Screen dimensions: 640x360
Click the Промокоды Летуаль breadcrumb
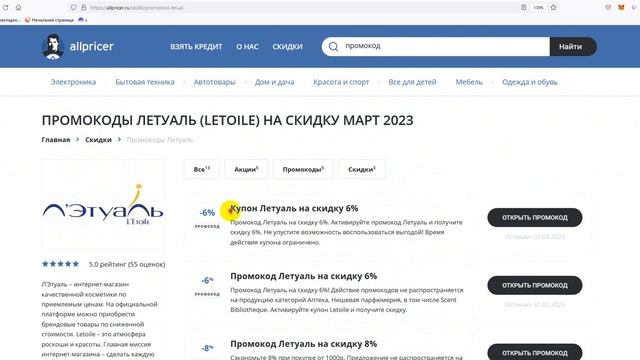(160, 140)
